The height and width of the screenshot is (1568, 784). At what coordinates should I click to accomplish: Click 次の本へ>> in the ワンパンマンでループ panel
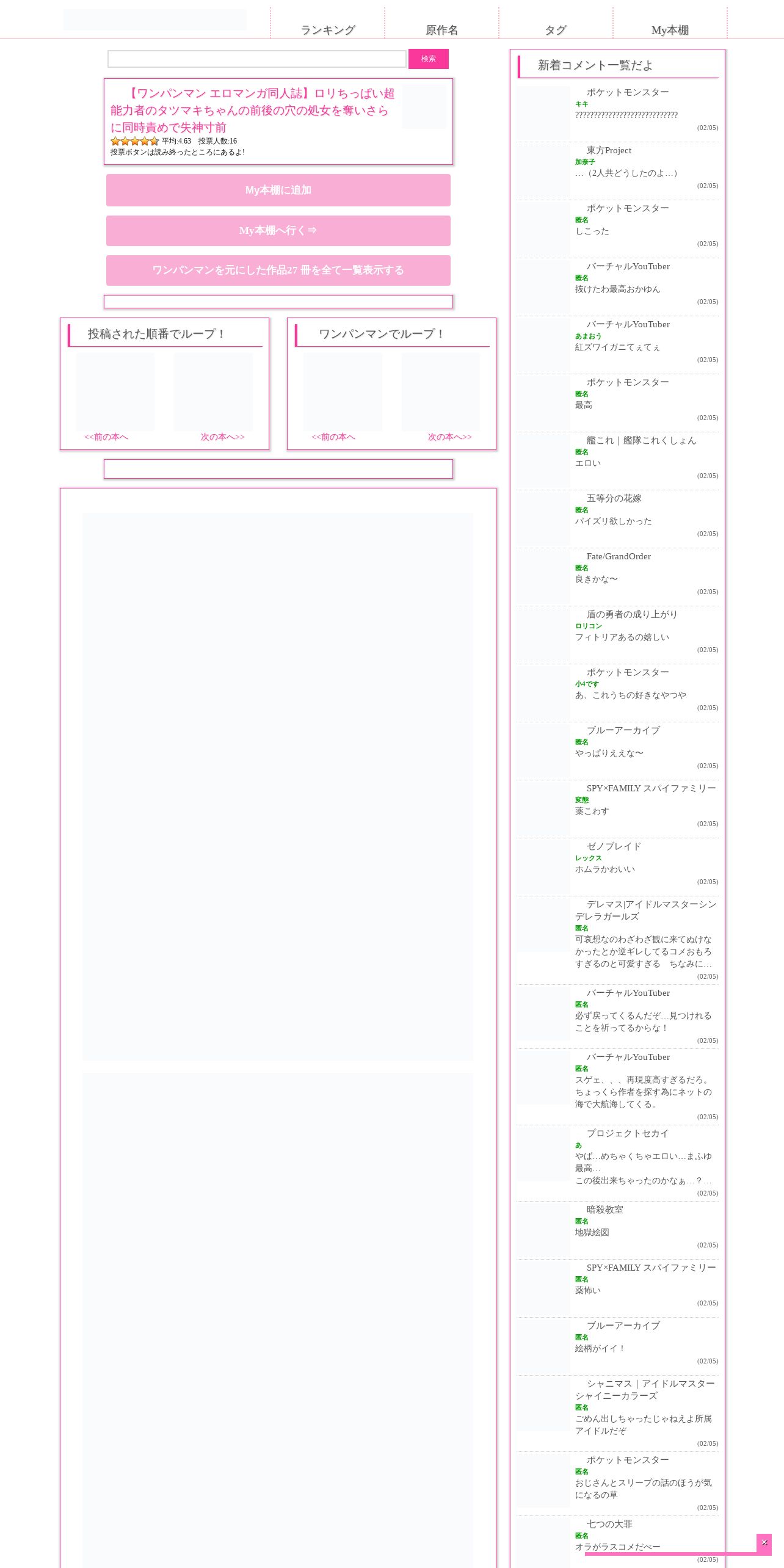(450, 437)
